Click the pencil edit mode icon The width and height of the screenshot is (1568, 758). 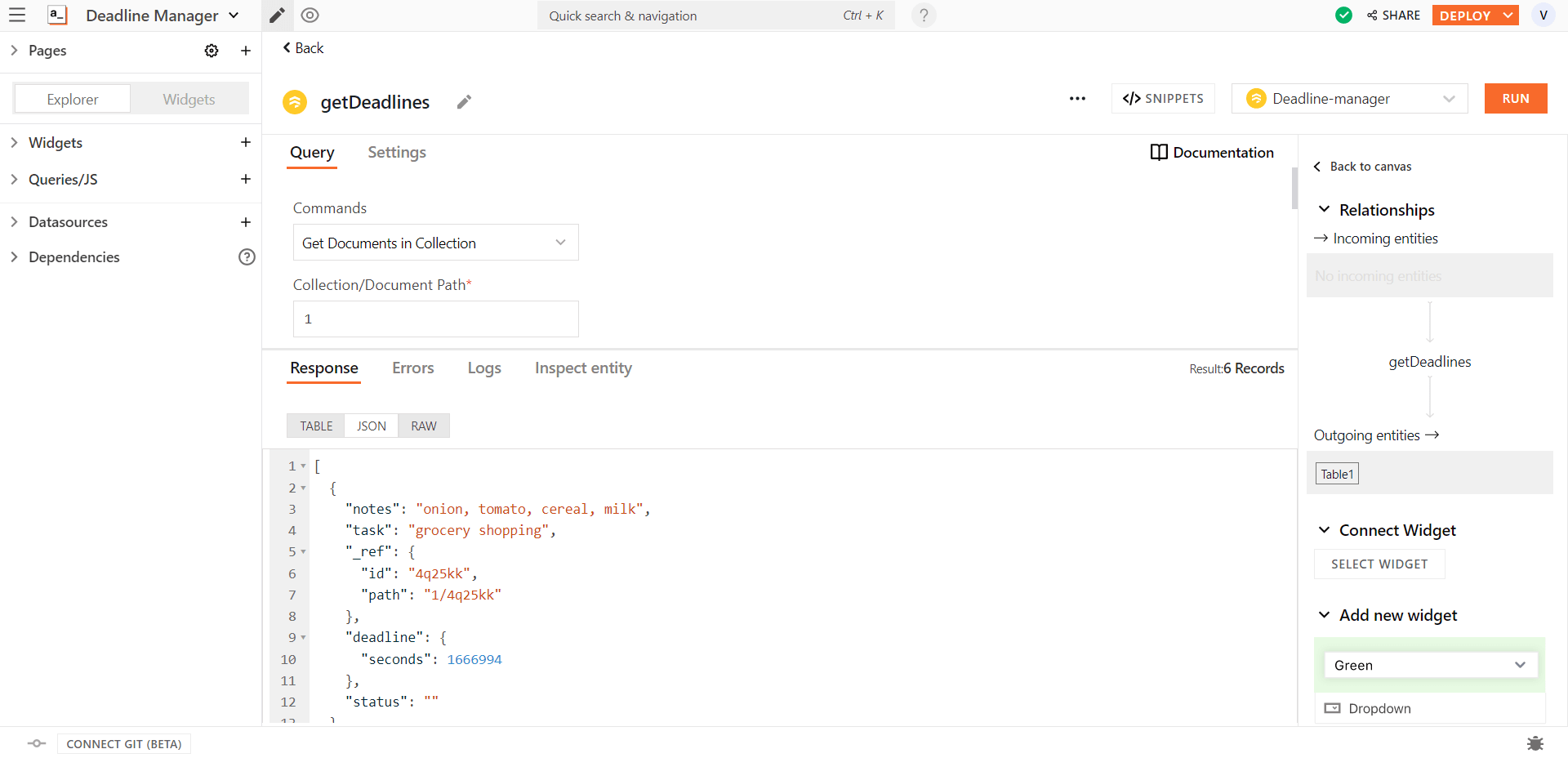point(277,16)
